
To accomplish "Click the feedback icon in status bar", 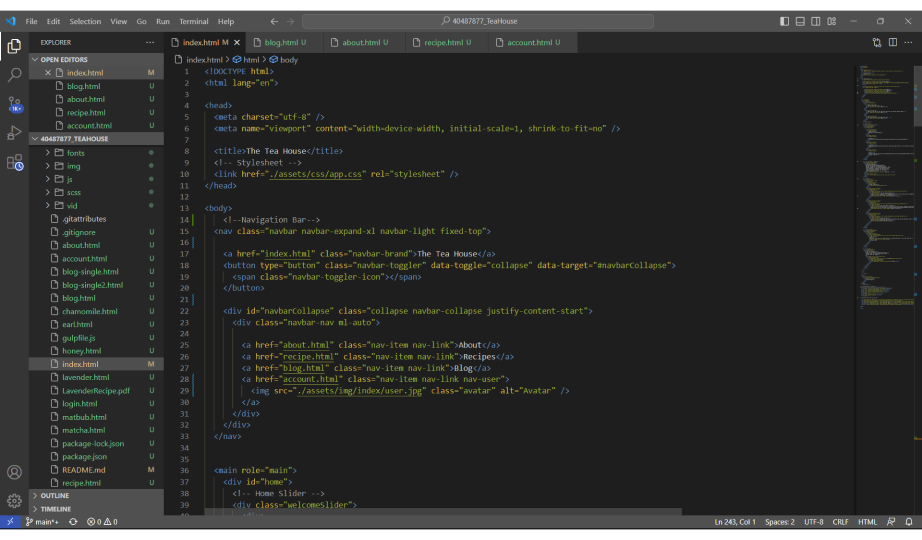I will (891, 522).
